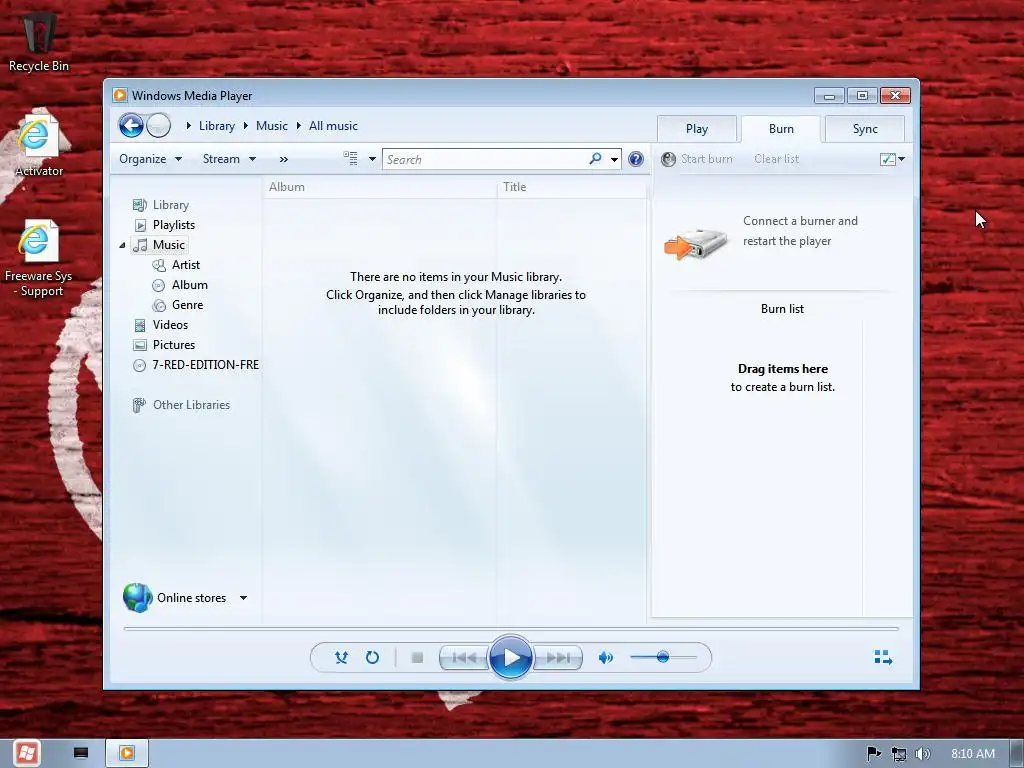
Task: Click the volume slider handle
Action: [662, 657]
